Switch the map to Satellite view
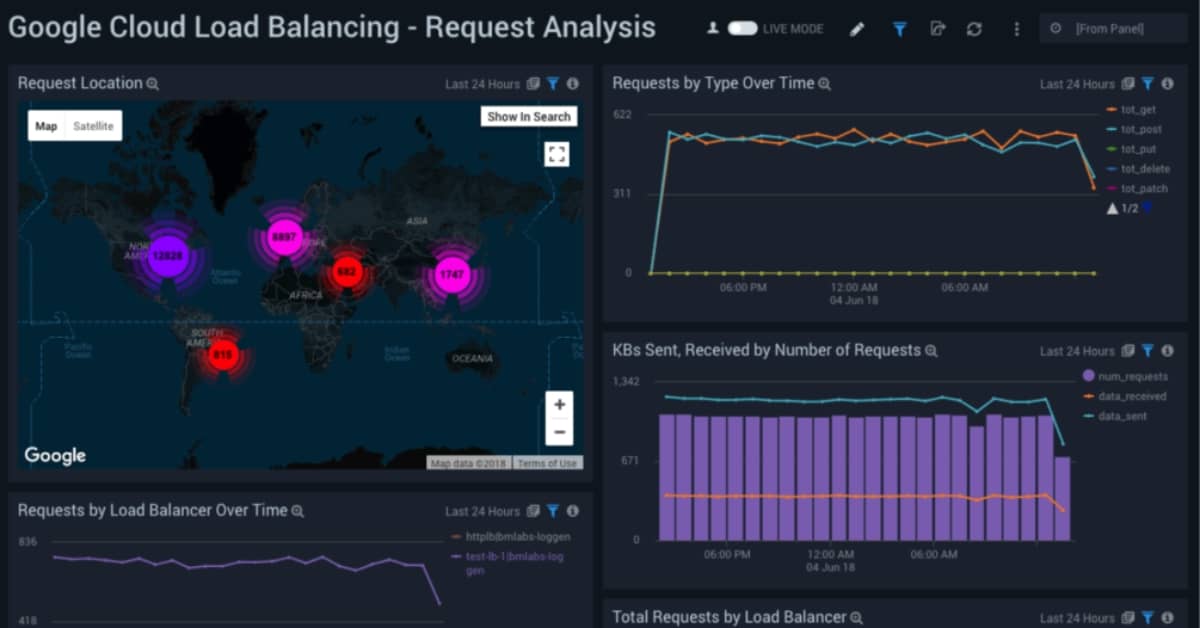Screen dimensions: 1200x628 pyautogui.click(x=93, y=126)
